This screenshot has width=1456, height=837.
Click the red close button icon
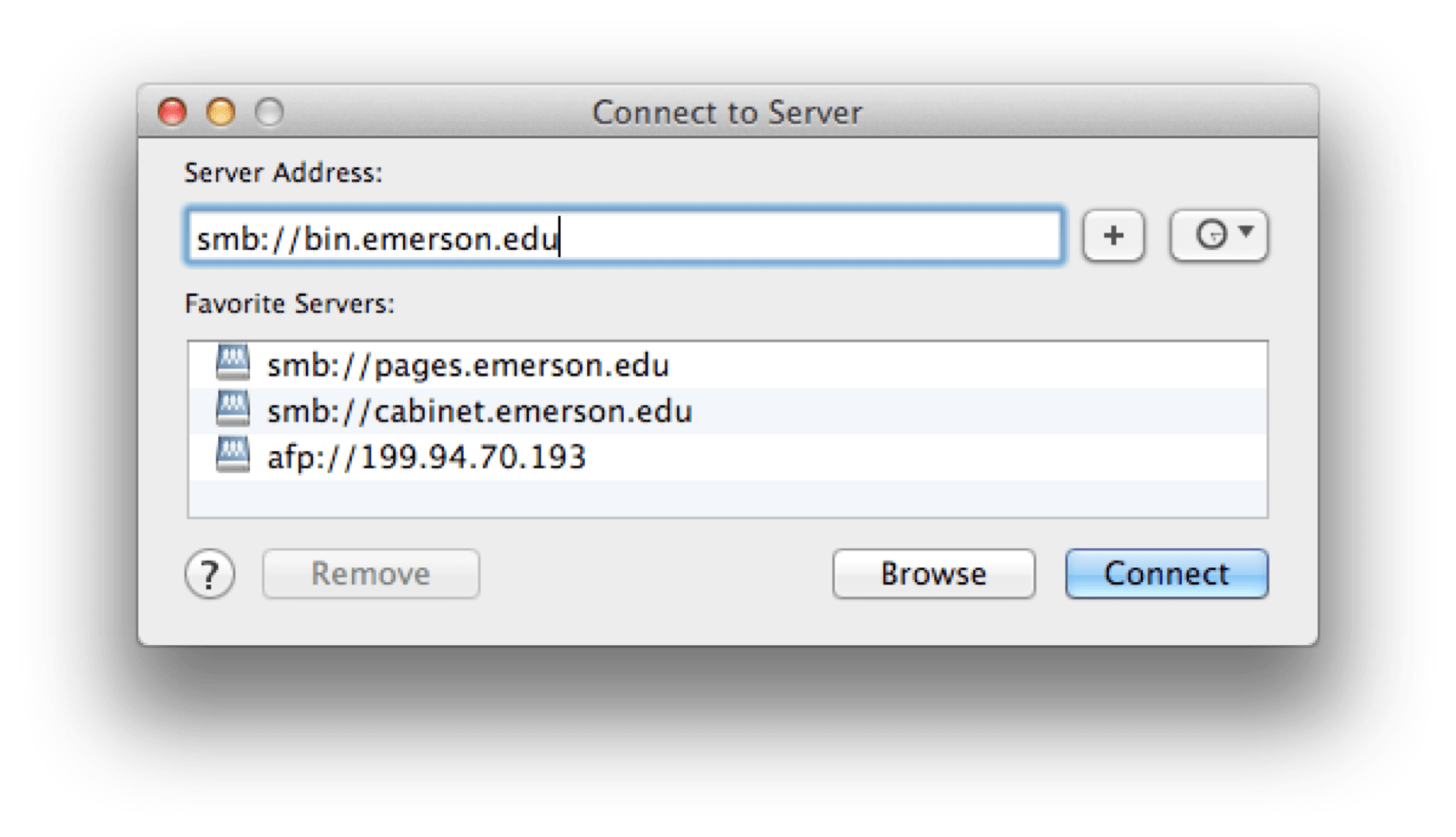click(x=172, y=112)
